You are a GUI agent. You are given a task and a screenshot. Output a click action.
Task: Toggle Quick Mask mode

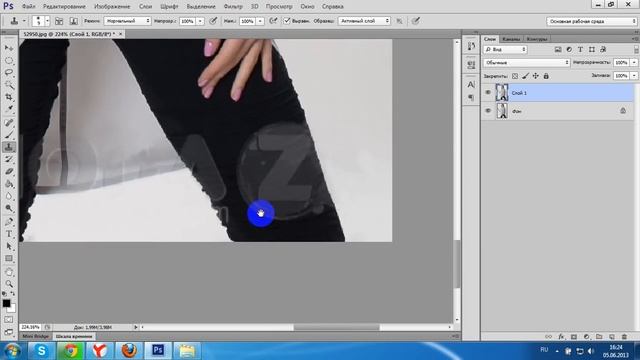[9, 320]
